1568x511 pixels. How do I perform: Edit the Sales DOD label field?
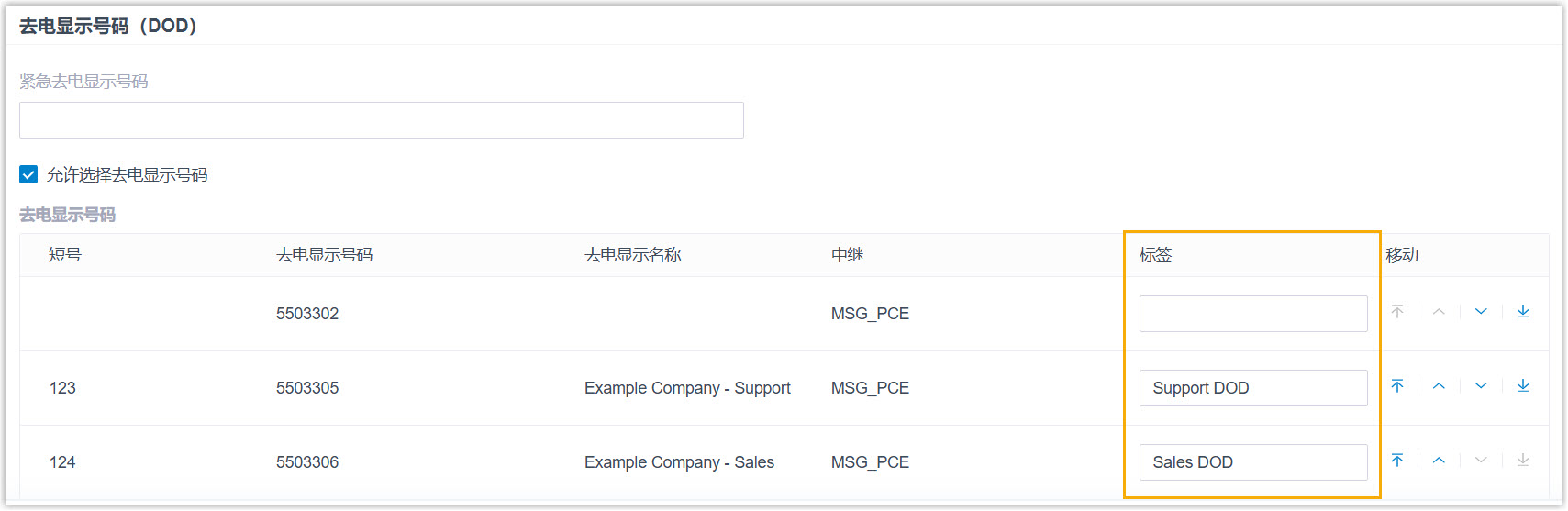[x=1252, y=462]
